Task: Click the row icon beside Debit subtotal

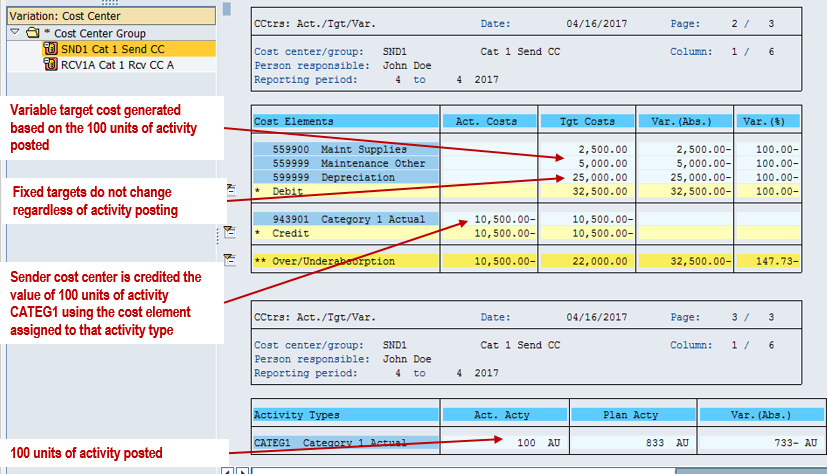Action: pyautogui.click(x=229, y=188)
